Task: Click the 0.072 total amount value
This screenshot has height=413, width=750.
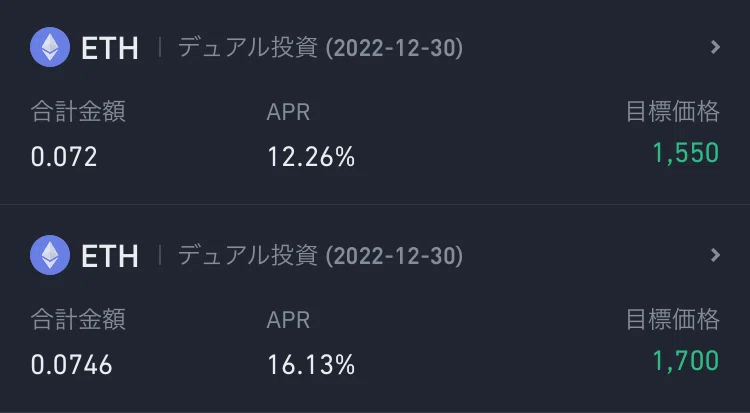Action: pos(64,156)
